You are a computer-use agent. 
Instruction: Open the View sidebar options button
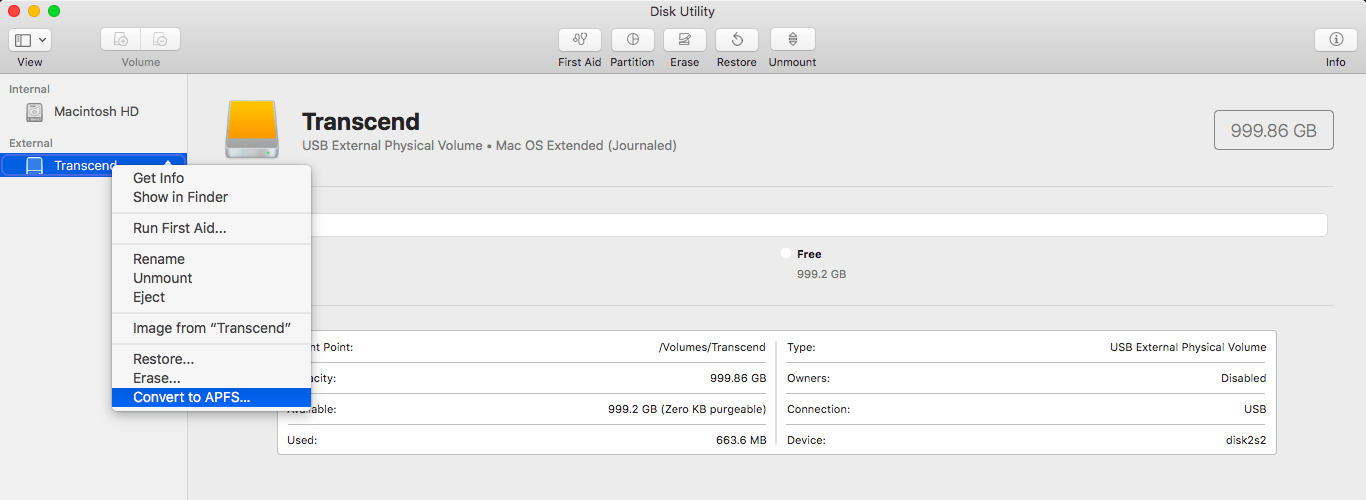(30, 40)
